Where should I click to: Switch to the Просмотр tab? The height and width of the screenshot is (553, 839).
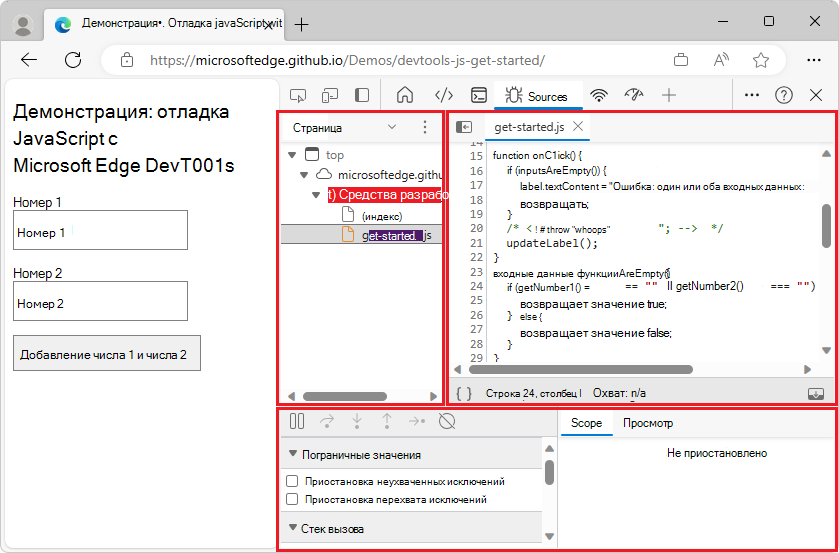click(x=648, y=423)
